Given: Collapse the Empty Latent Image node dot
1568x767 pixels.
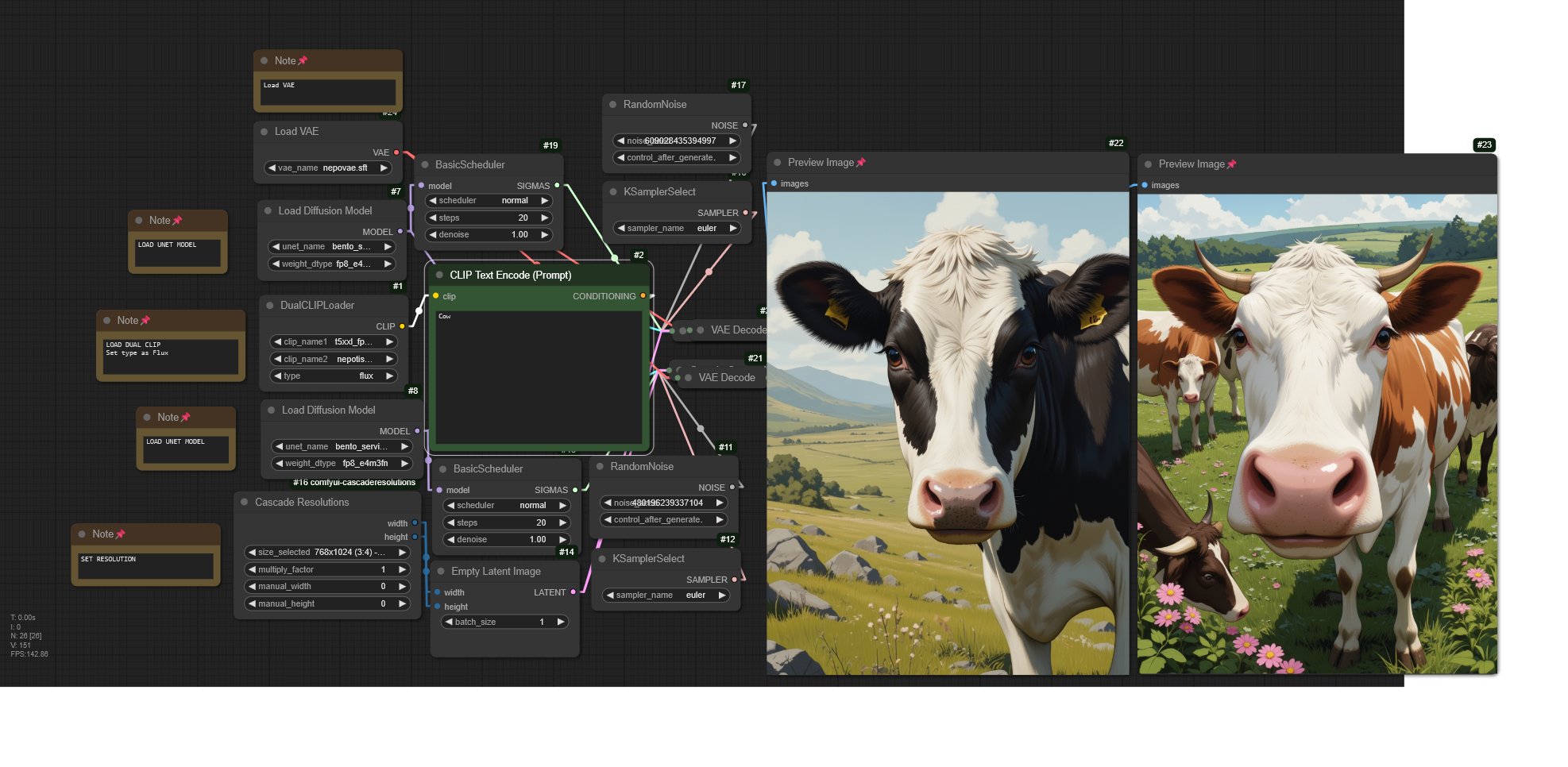Looking at the screenshot, I should [441, 571].
